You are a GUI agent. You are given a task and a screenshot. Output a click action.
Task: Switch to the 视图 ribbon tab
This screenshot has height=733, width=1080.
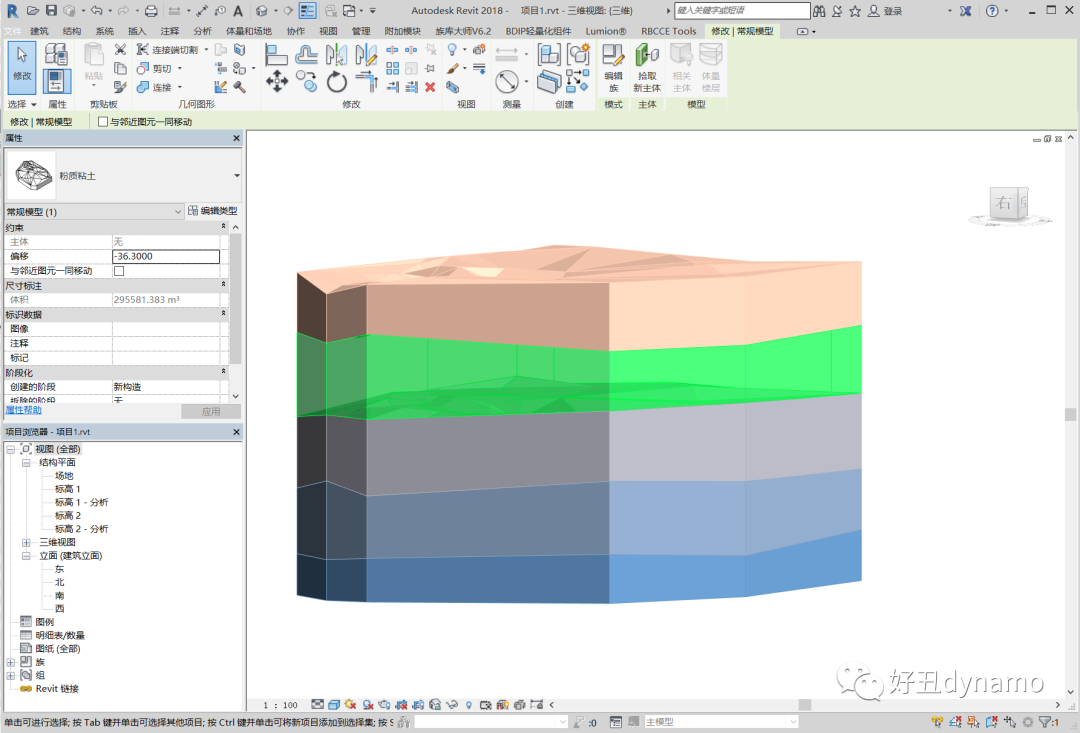(328, 31)
